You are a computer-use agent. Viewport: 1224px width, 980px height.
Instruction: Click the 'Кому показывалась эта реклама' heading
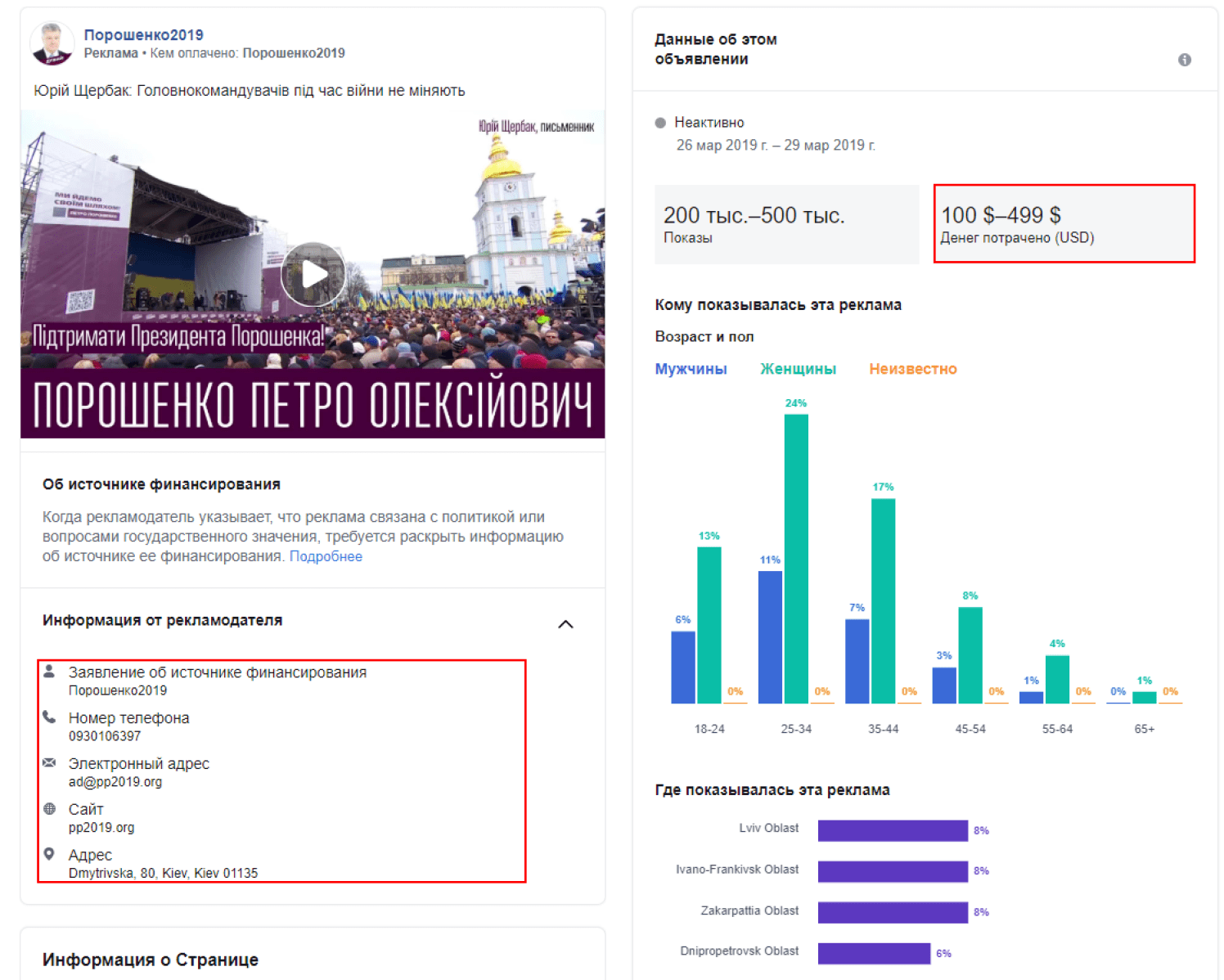click(778, 305)
